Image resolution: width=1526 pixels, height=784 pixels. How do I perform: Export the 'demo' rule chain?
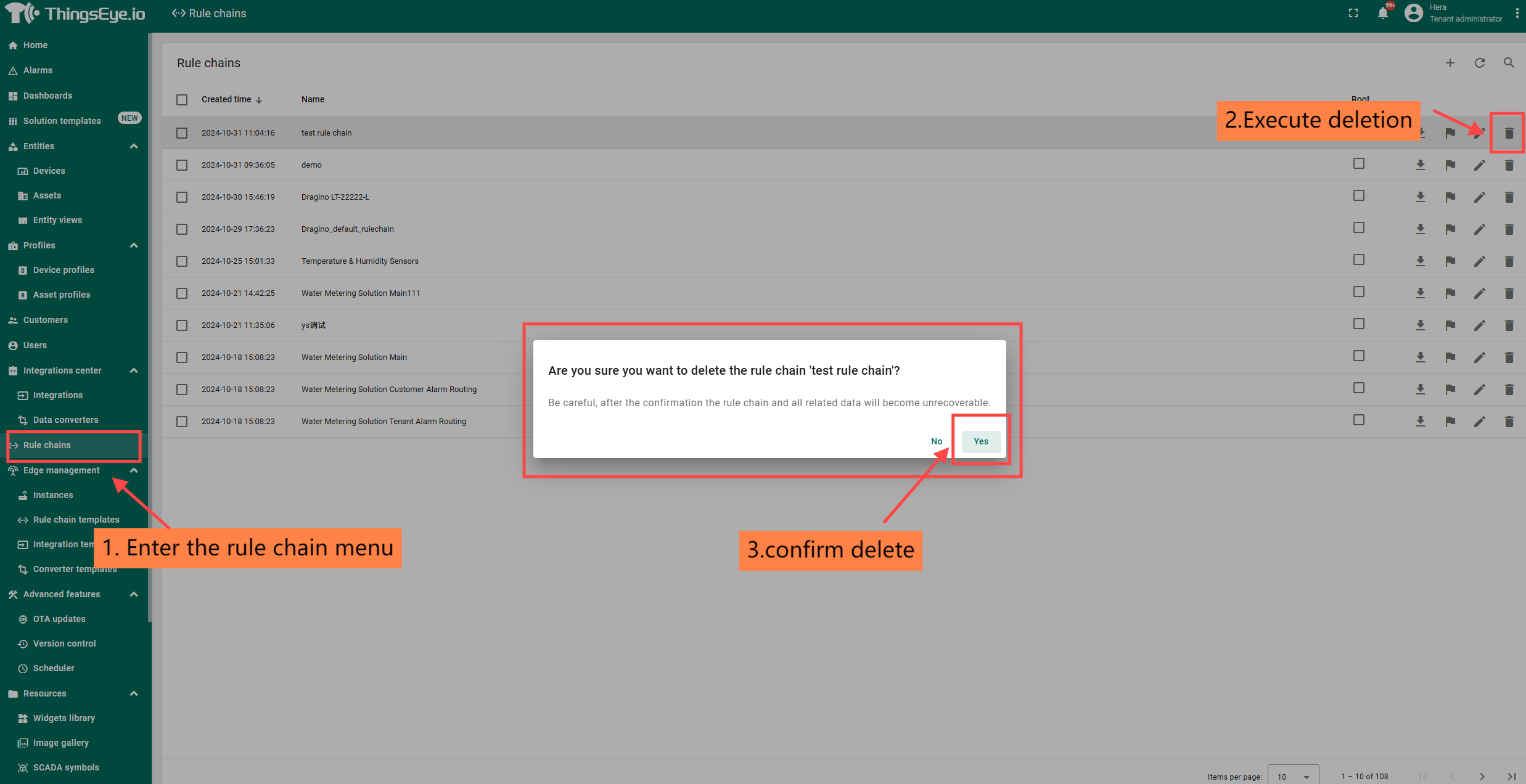(x=1420, y=165)
